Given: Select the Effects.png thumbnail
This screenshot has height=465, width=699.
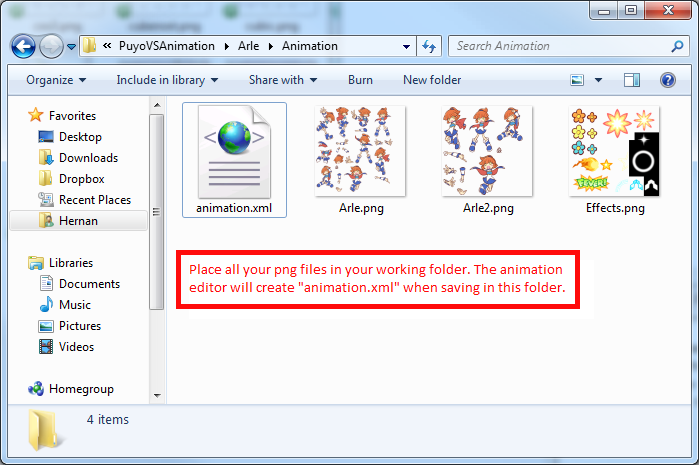Looking at the screenshot, I should (615, 151).
